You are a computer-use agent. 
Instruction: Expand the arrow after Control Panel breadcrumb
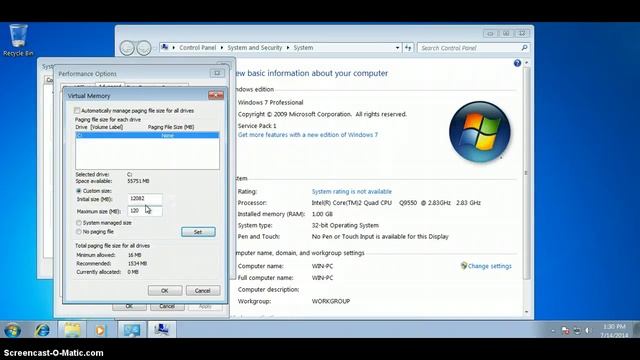coord(222,48)
